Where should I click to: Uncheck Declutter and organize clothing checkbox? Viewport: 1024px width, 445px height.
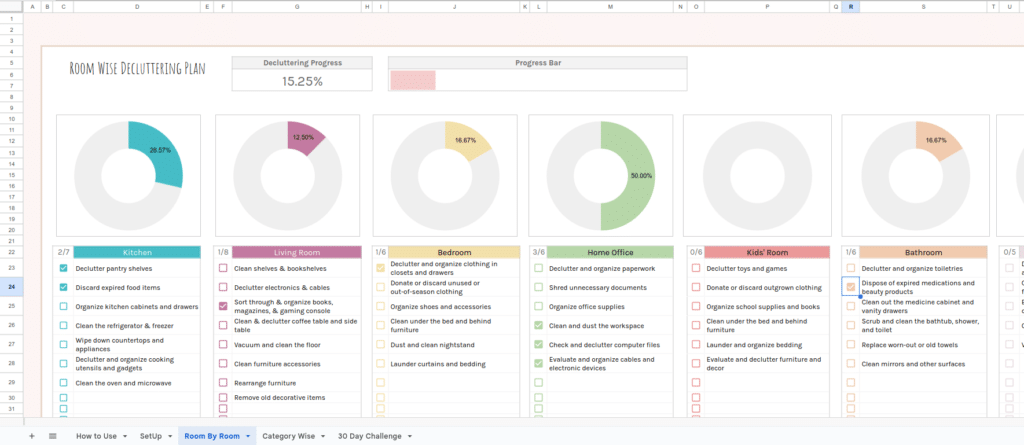point(380,268)
